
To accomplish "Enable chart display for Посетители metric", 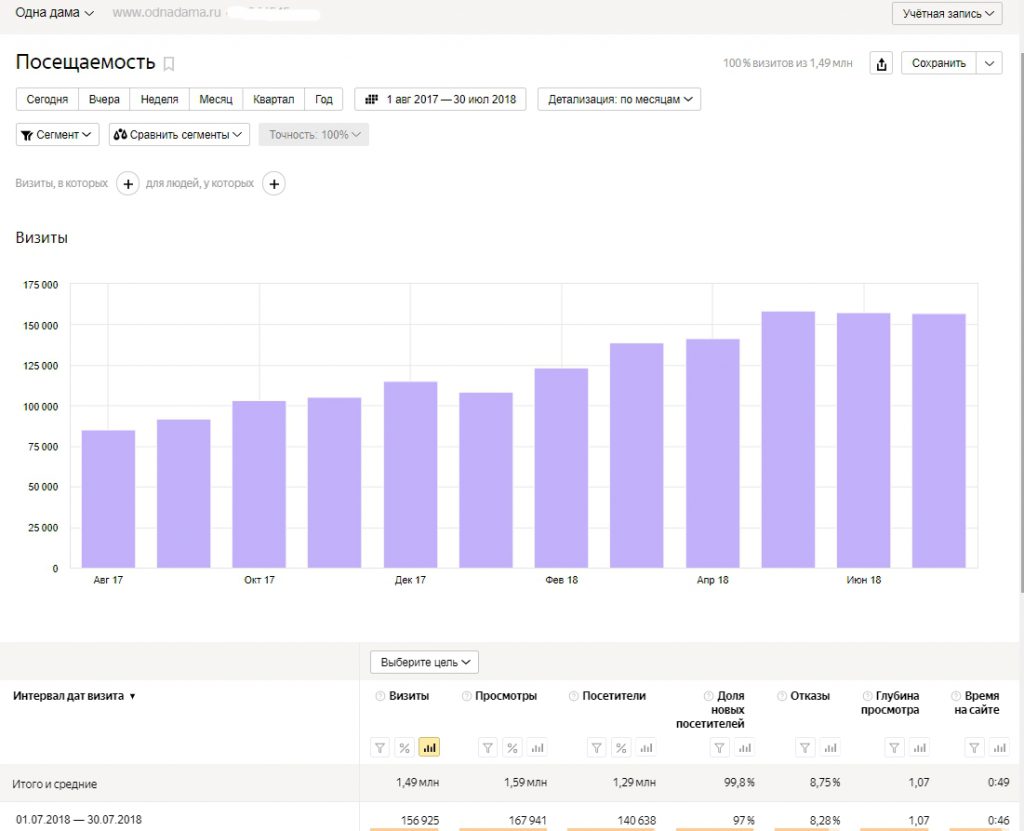I will [646, 747].
